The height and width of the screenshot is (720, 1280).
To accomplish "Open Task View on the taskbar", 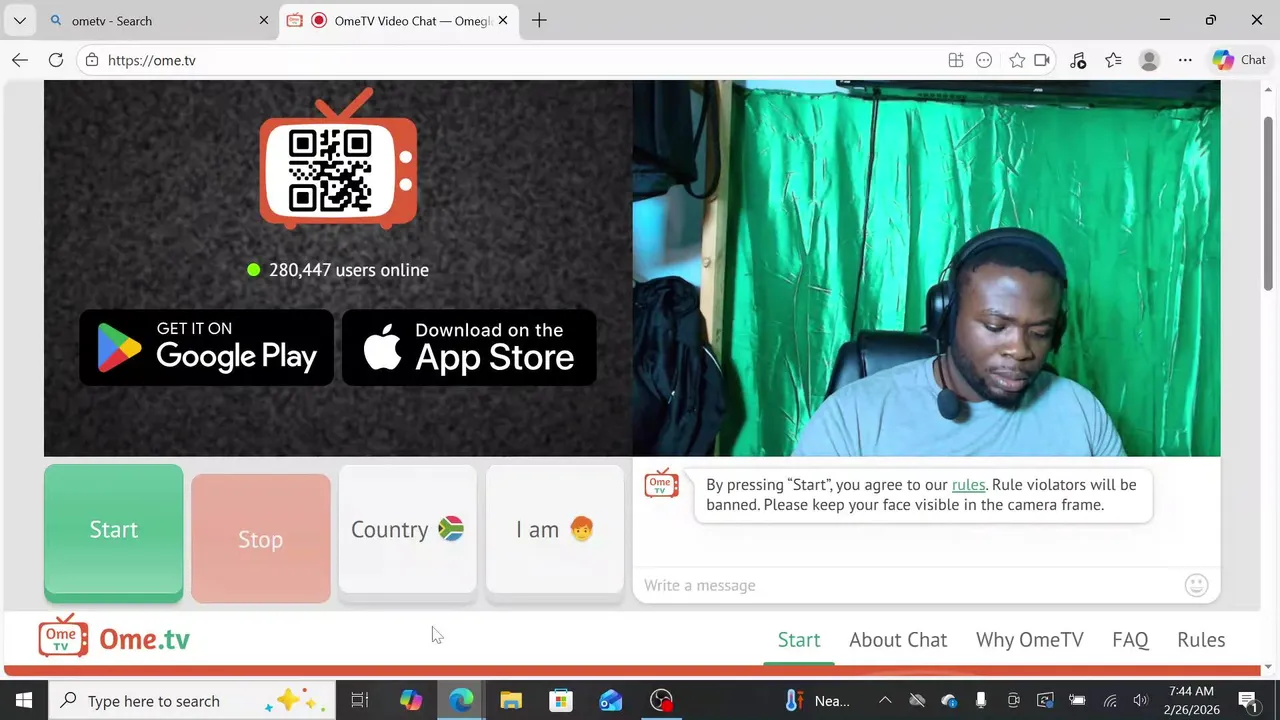I will coord(360,700).
